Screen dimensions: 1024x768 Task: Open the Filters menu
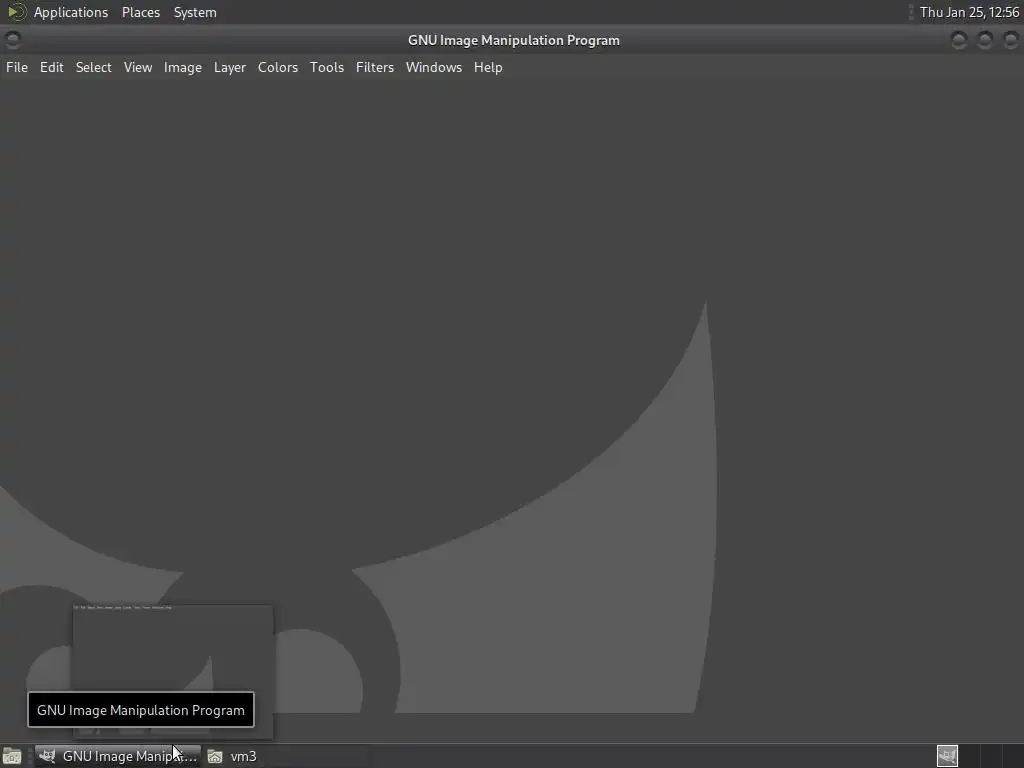(x=375, y=67)
